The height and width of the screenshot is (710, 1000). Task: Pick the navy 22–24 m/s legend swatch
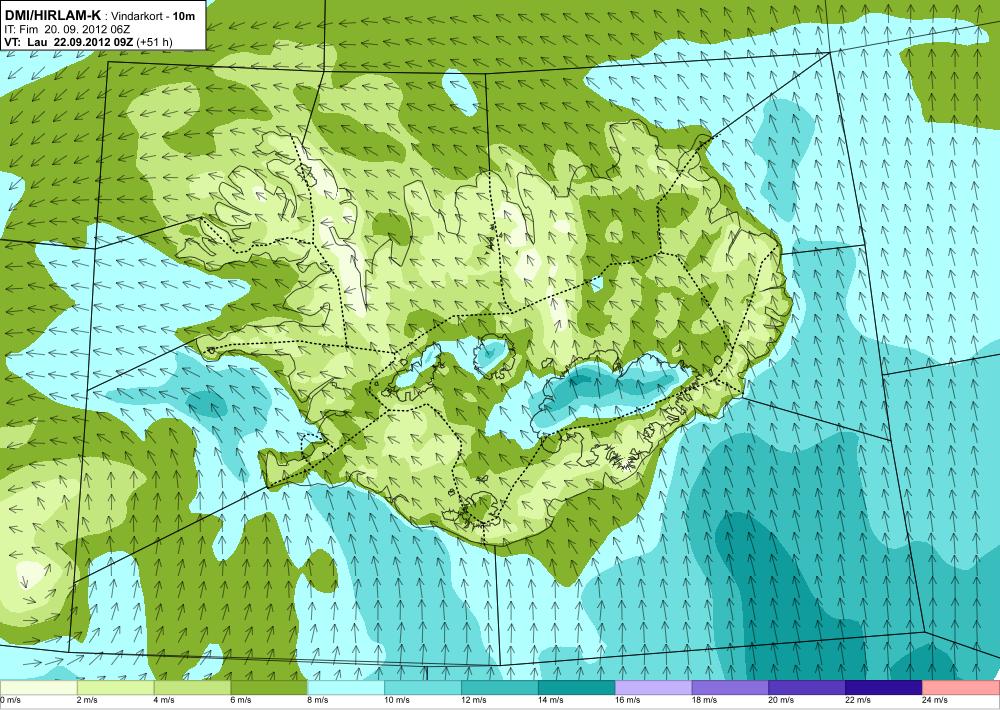tap(884, 688)
